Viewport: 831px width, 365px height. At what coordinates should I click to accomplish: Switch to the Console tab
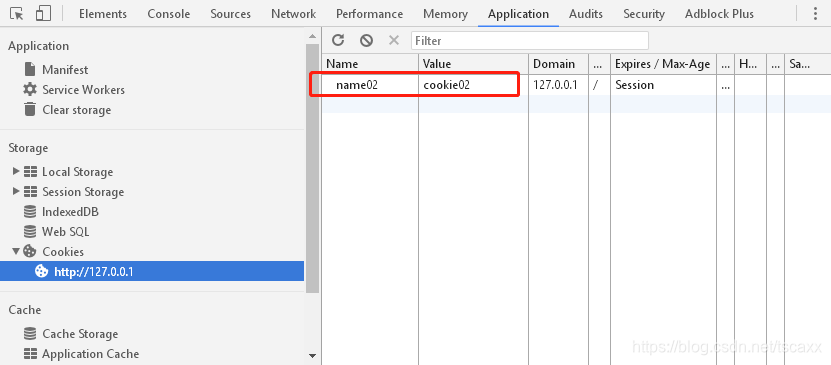(x=169, y=14)
